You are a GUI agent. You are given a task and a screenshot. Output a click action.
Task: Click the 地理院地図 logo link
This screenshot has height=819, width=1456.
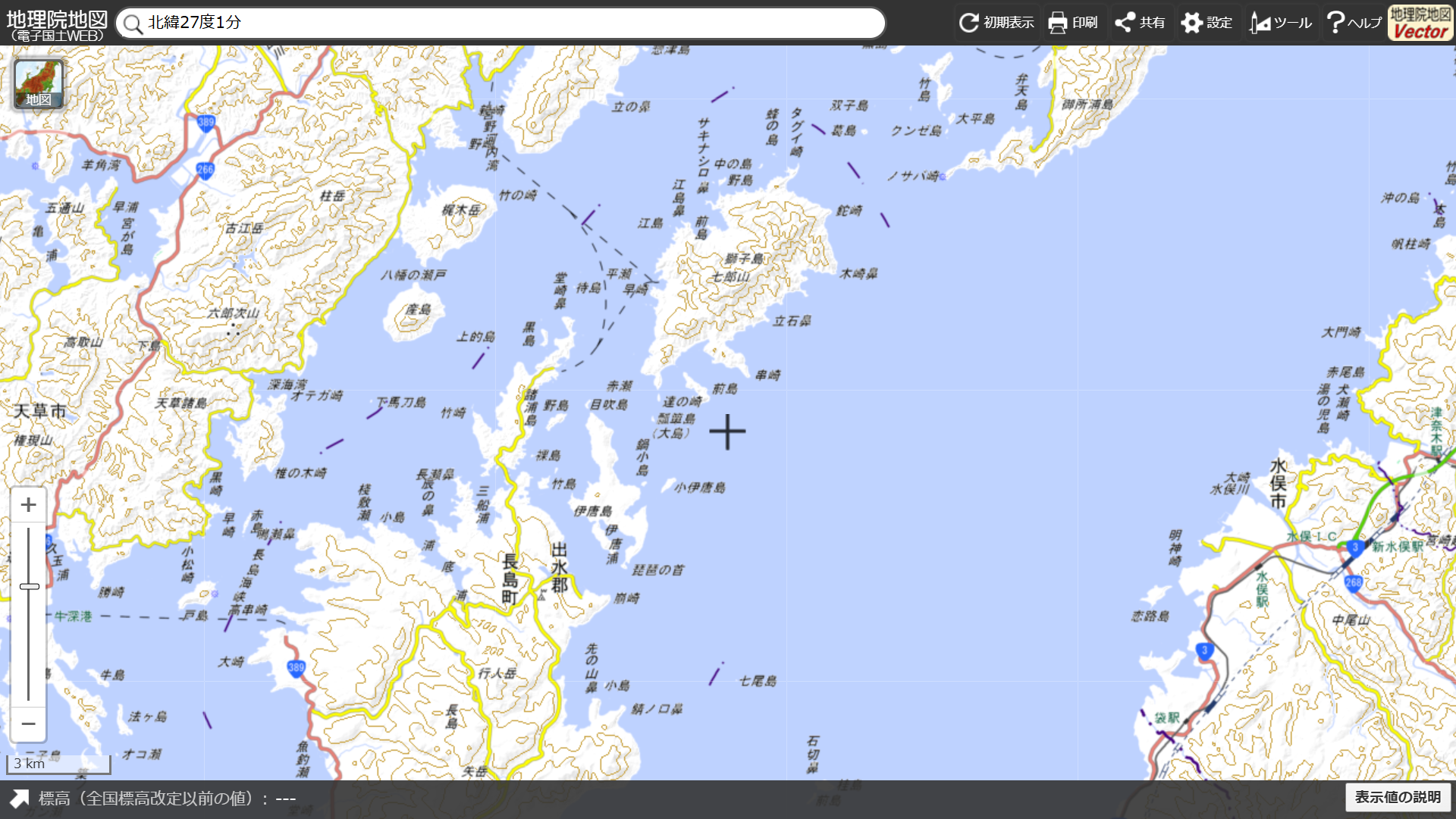click(56, 24)
